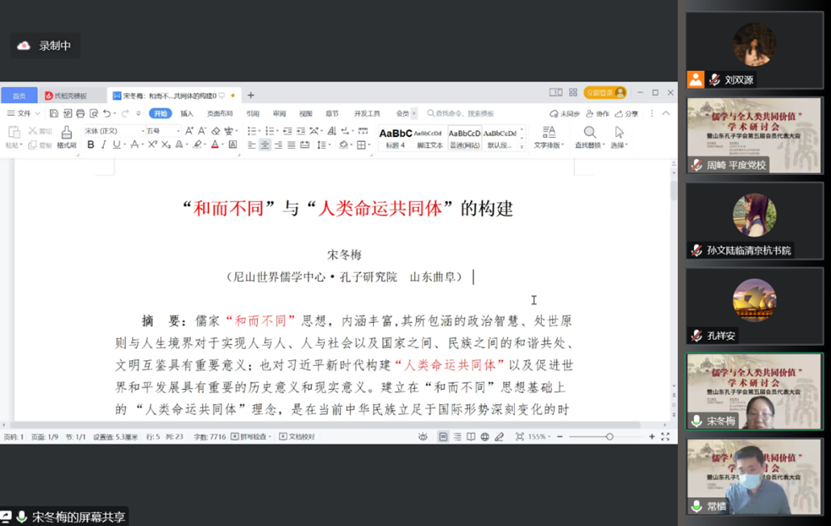Click the orange 立即登录 login button

(x=606, y=93)
